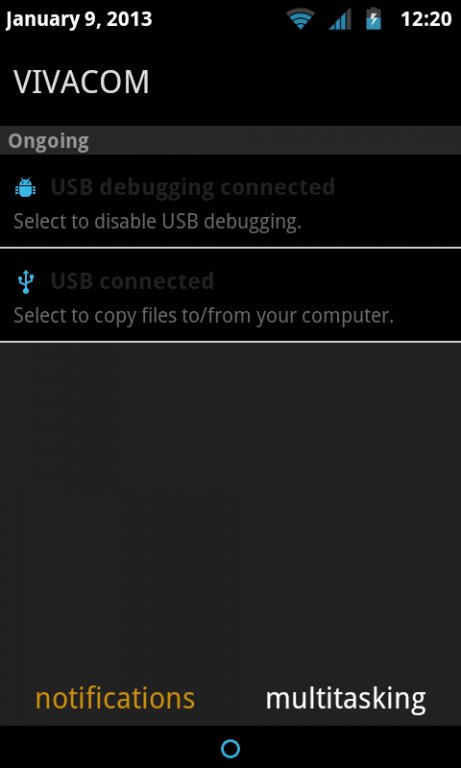The height and width of the screenshot is (768, 461).
Task: Tap the status bar at top
Action: [230, 20]
